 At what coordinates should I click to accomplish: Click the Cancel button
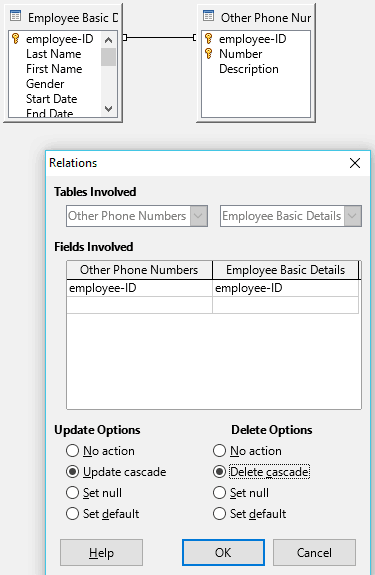[314, 552]
